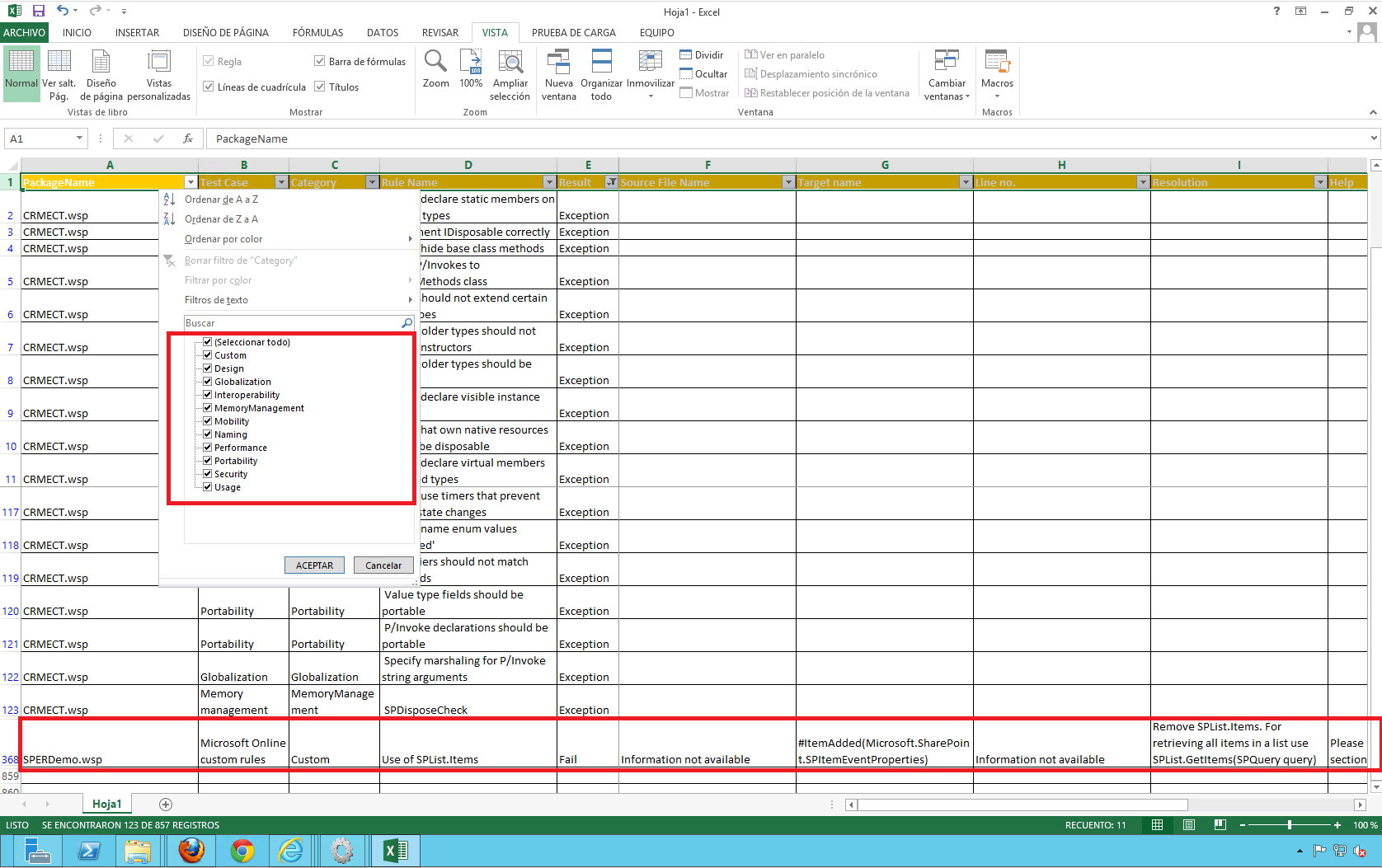Screen dimensions: 1382x868
Task: Toggle the Barra de fórmulas checkbox
Action: tap(319, 61)
